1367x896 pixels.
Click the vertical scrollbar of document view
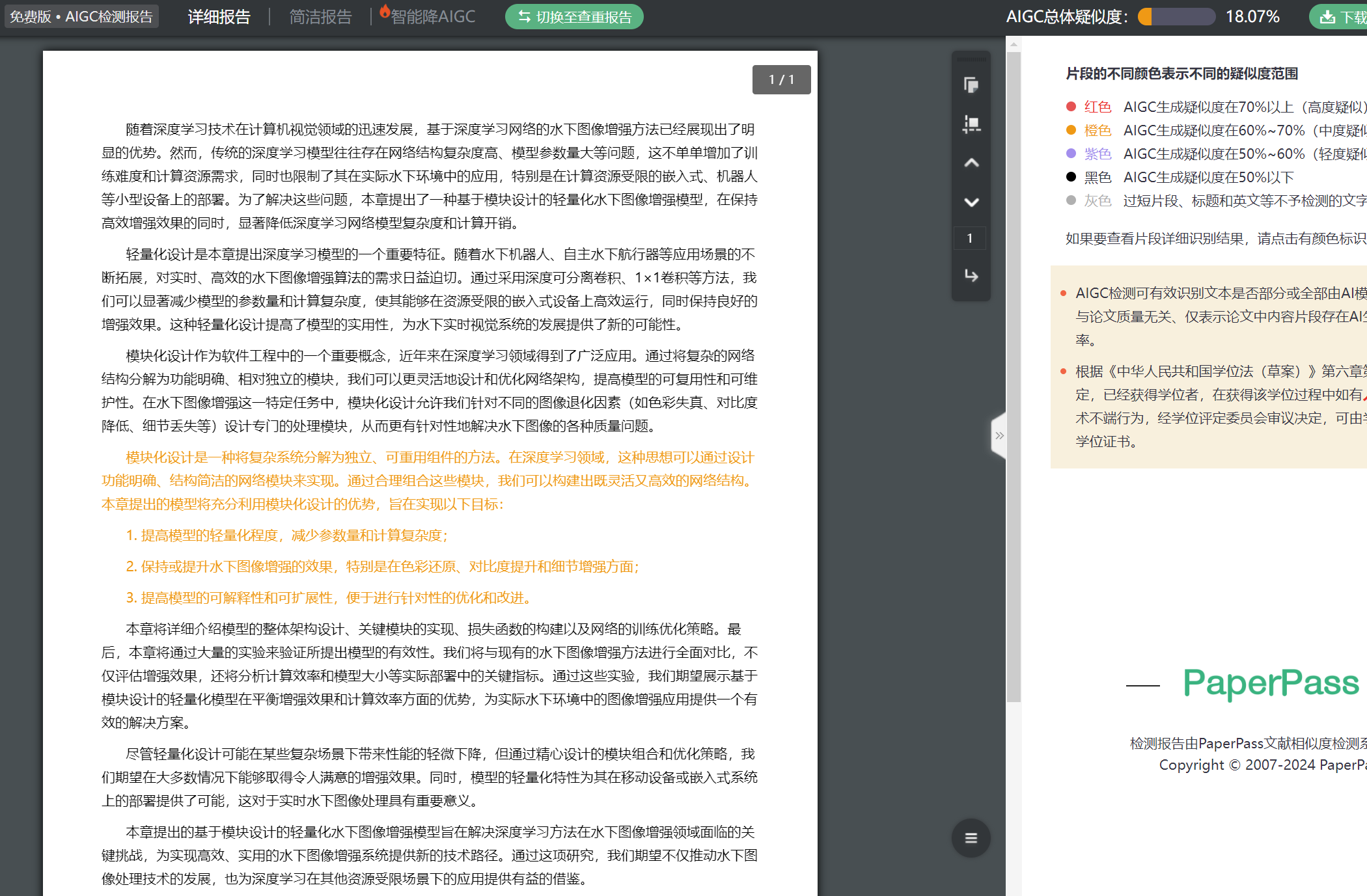[x=1014, y=377]
